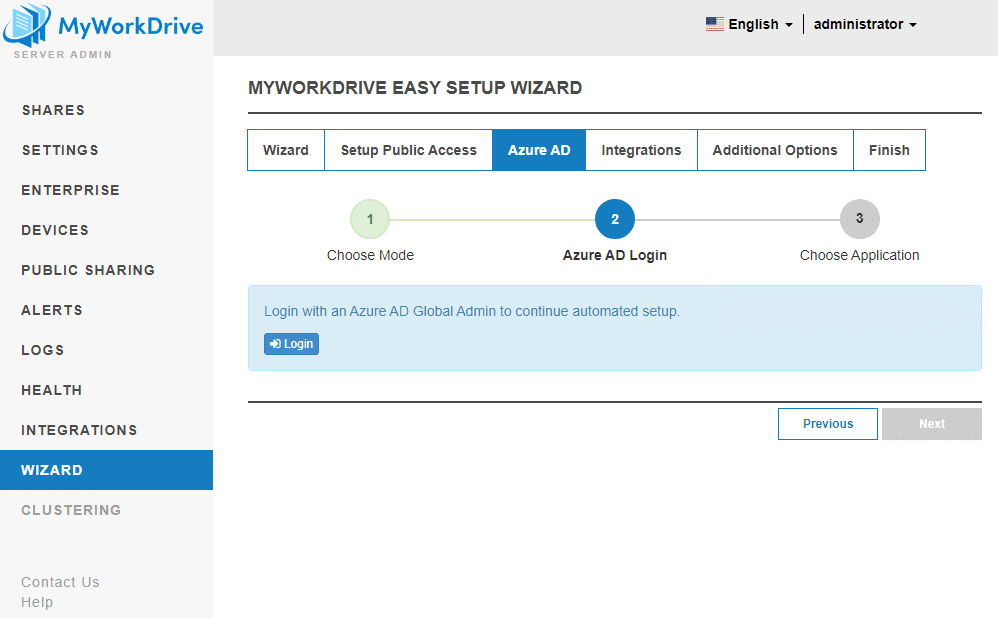
Task: Switch to the Finish tab
Action: [x=889, y=149]
